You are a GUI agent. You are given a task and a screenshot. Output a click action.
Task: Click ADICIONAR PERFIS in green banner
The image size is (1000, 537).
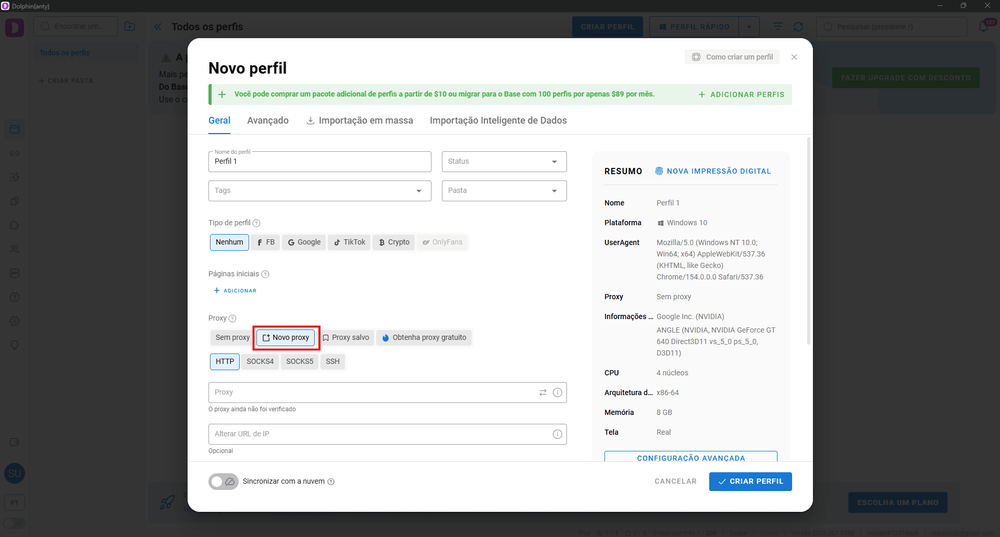pyautogui.click(x=741, y=94)
